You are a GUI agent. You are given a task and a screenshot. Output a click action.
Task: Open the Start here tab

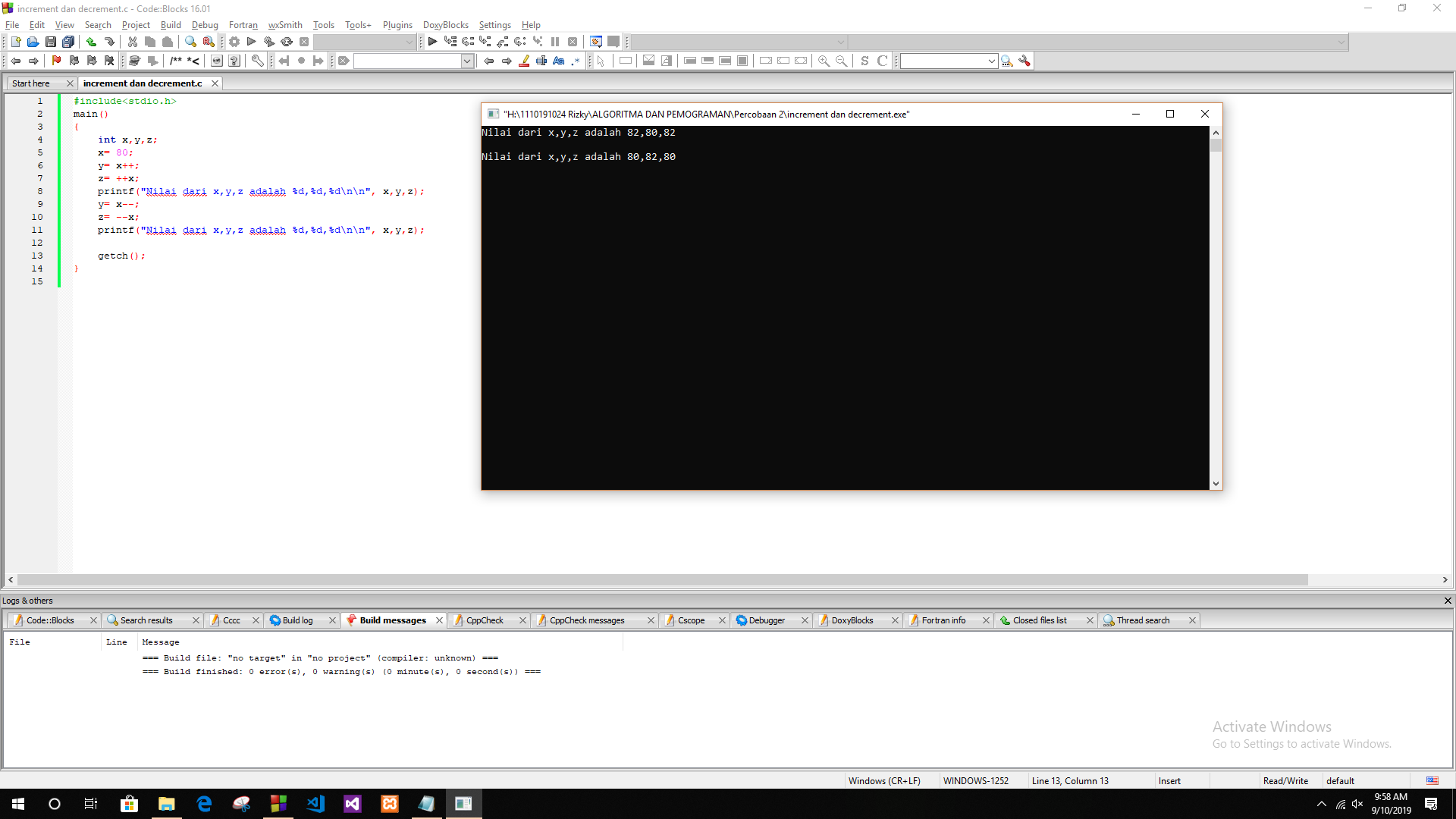click(31, 83)
